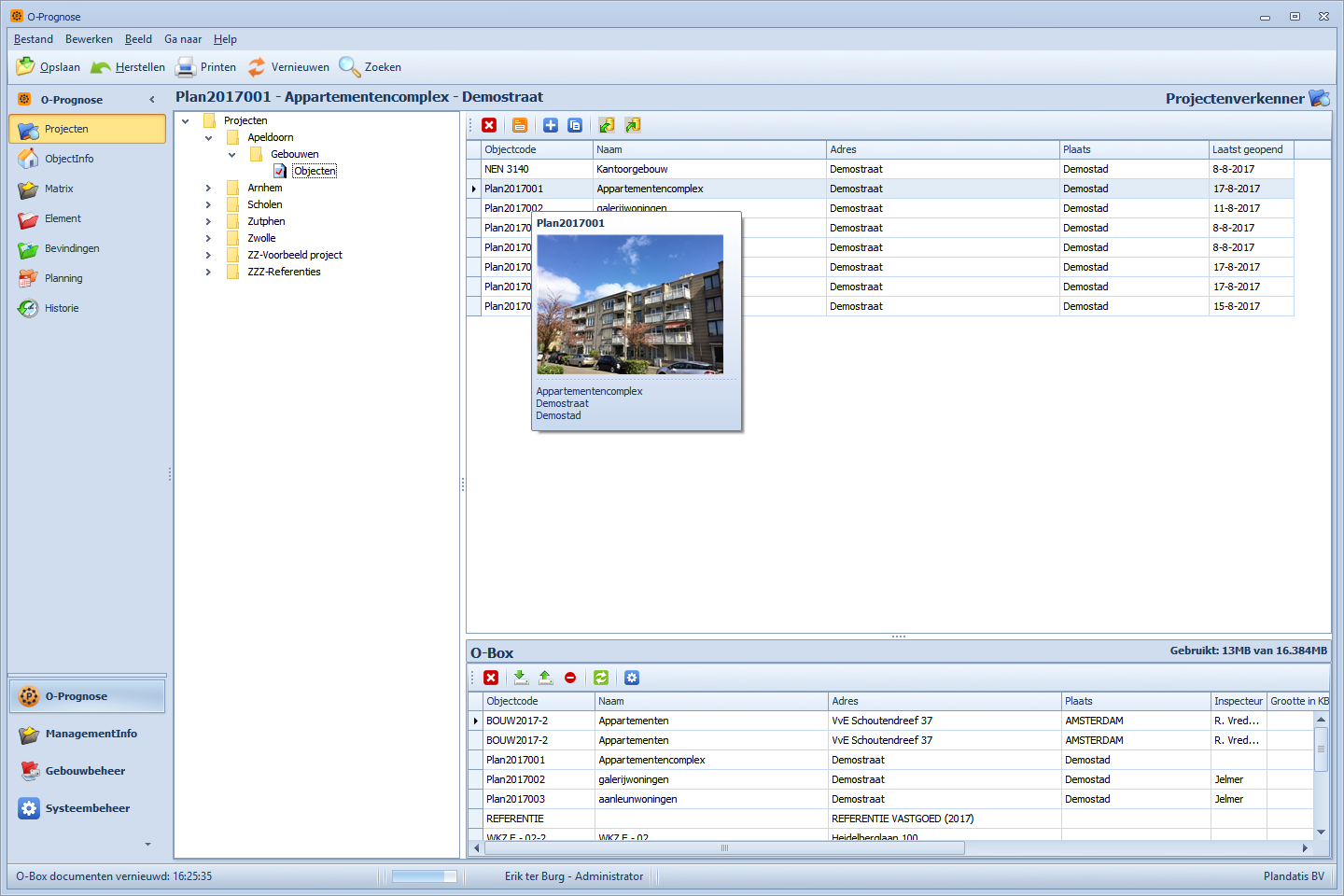Click the Projectenverkenner header icon
Viewport: 1344px width, 896px height.
[x=1319, y=98]
